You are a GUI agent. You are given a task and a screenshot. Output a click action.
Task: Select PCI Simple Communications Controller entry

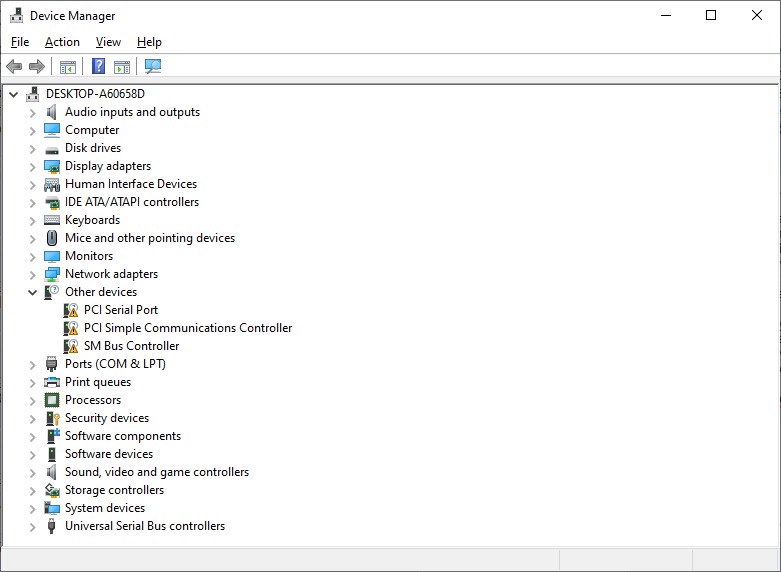(x=188, y=328)
